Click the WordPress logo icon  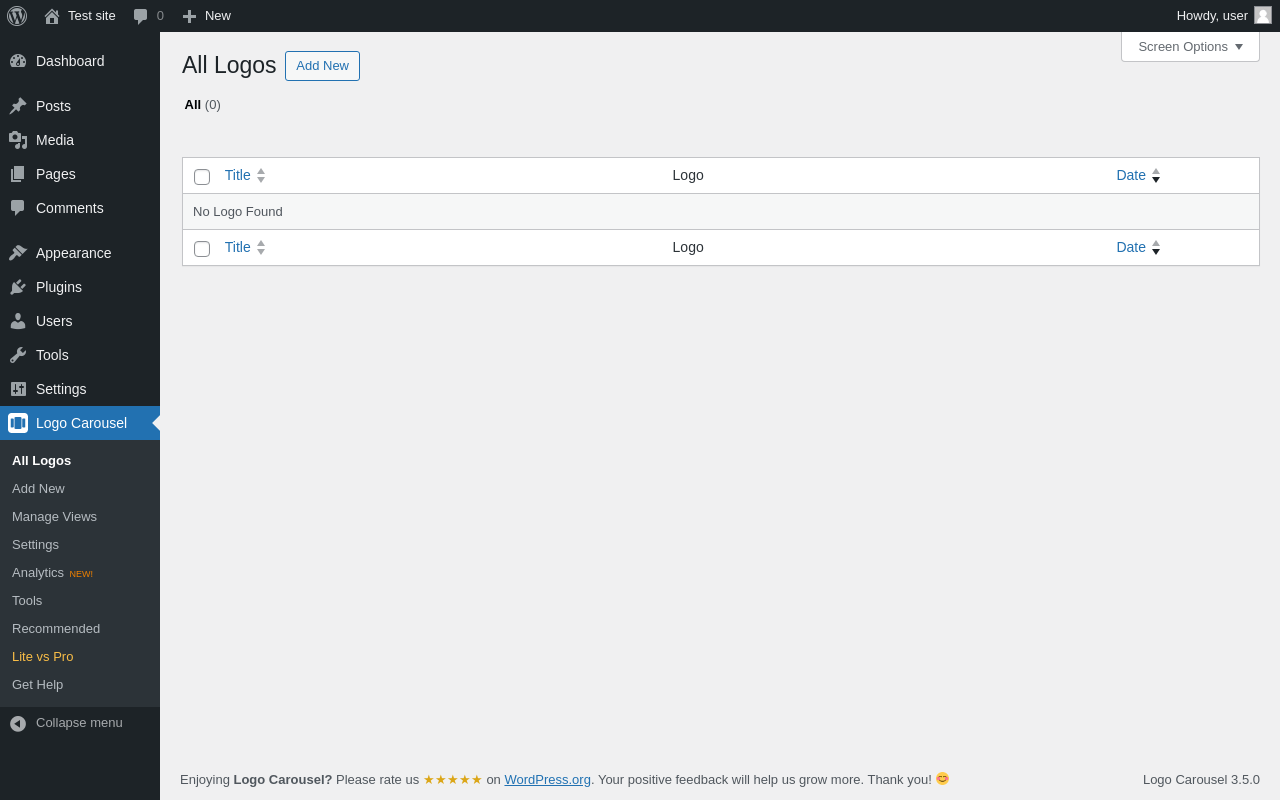point(17,16)
